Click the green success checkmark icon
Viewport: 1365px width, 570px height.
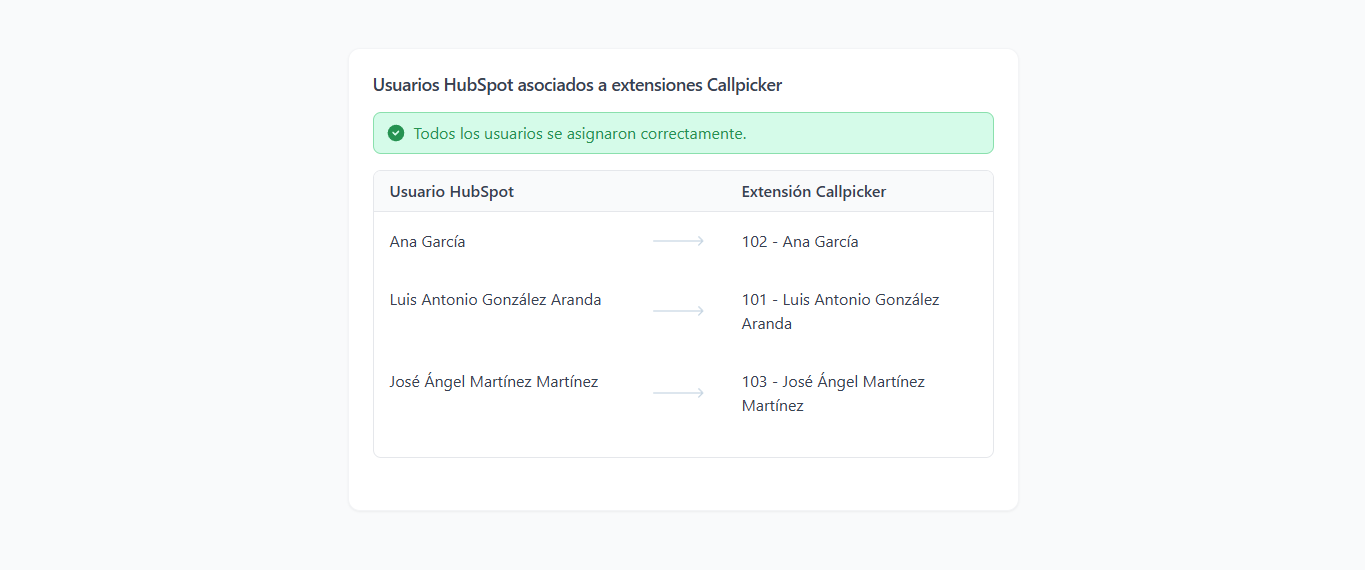[396, 133]
